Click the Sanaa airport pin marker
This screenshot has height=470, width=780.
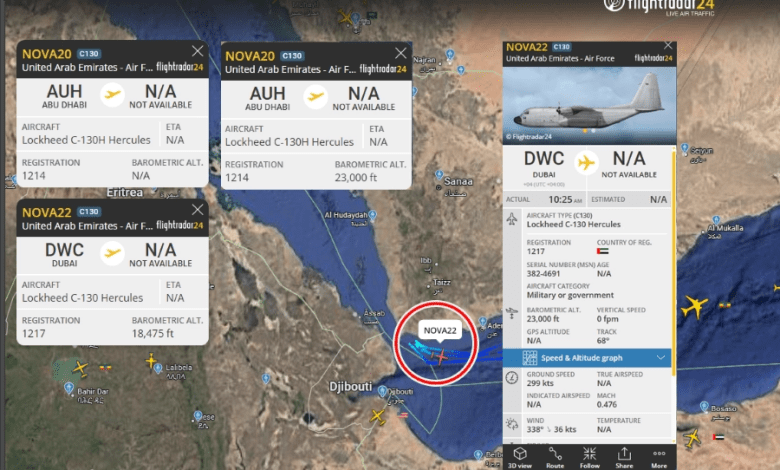click(439, 175)
